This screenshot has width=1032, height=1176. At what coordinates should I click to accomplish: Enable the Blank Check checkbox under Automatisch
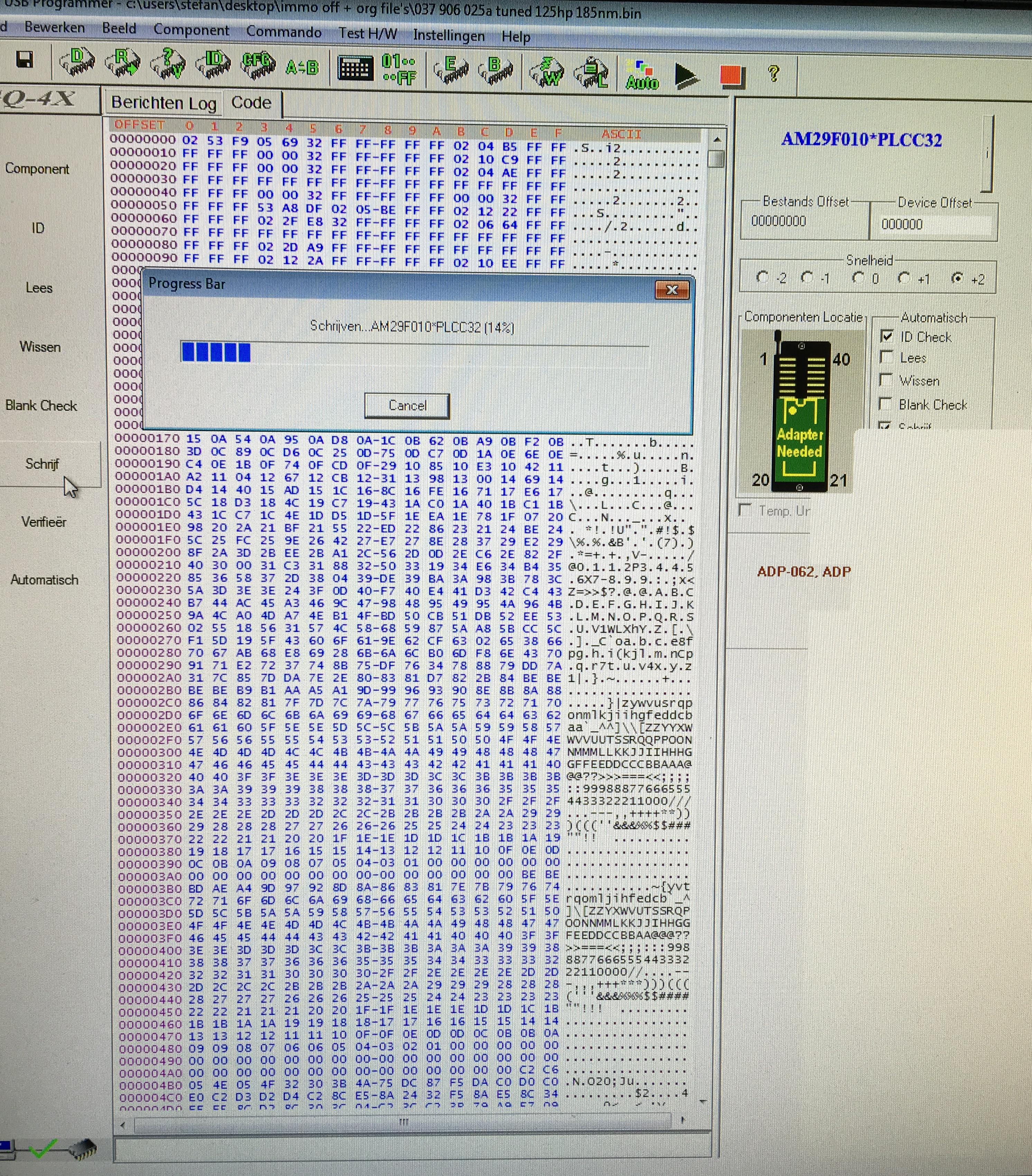click(x=886, y=404)
